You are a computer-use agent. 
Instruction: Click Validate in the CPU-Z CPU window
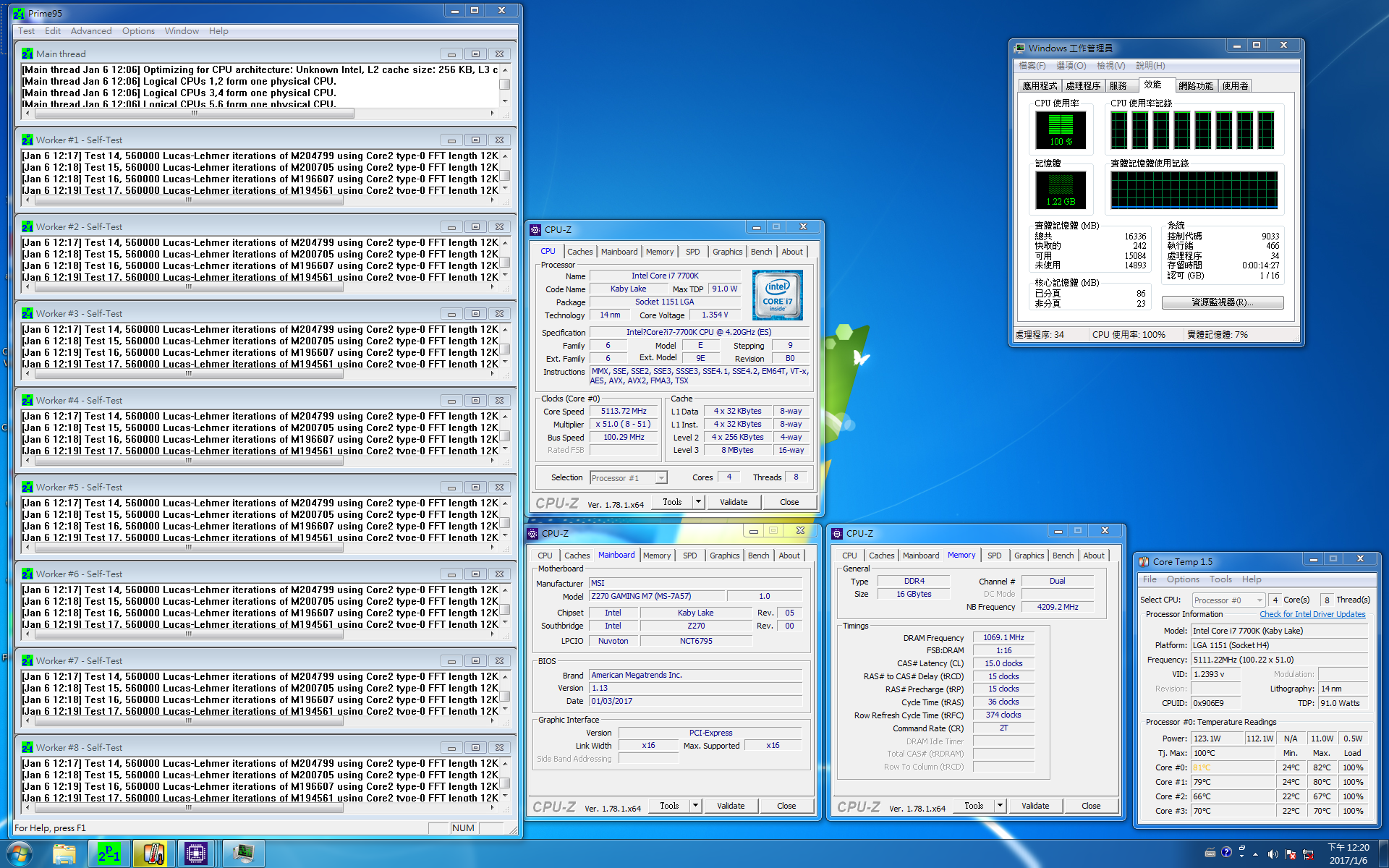[734, 502]
